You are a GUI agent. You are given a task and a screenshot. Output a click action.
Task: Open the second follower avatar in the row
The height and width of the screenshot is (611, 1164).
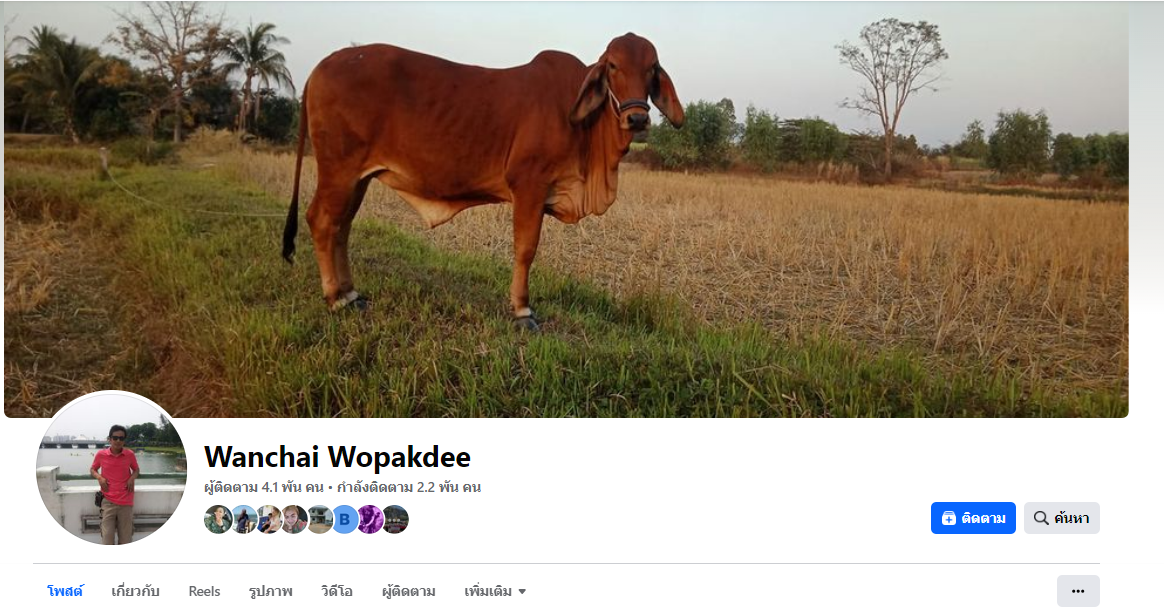[x=244, y=519]
